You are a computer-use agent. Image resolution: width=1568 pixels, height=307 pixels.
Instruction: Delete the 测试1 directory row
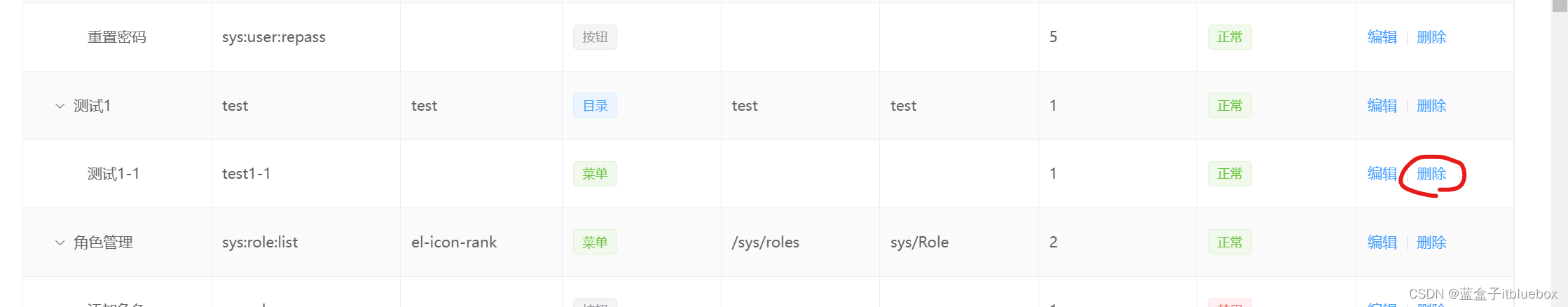pyautogui.click(x=1431, y=106)
